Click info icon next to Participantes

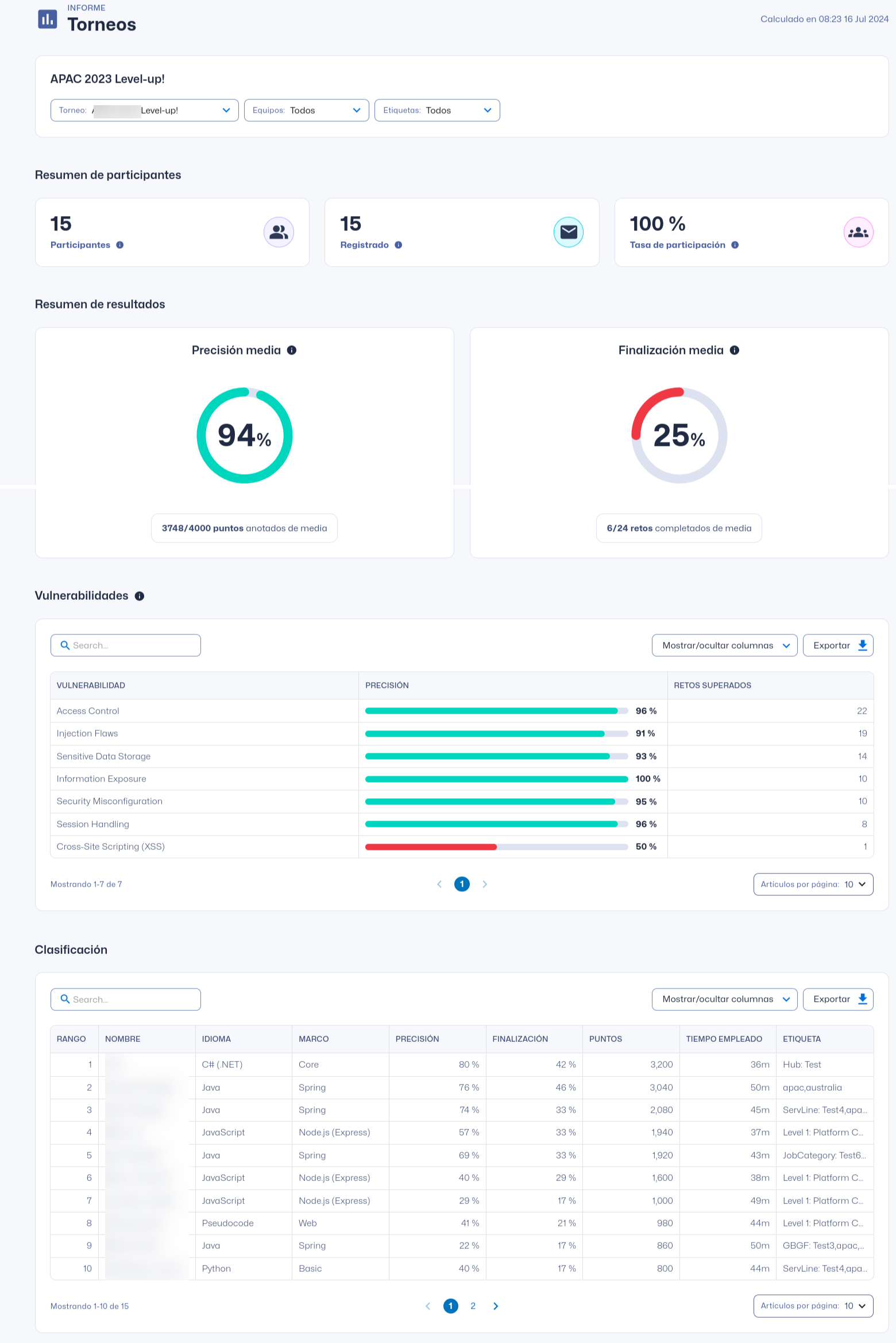point(120,245)
